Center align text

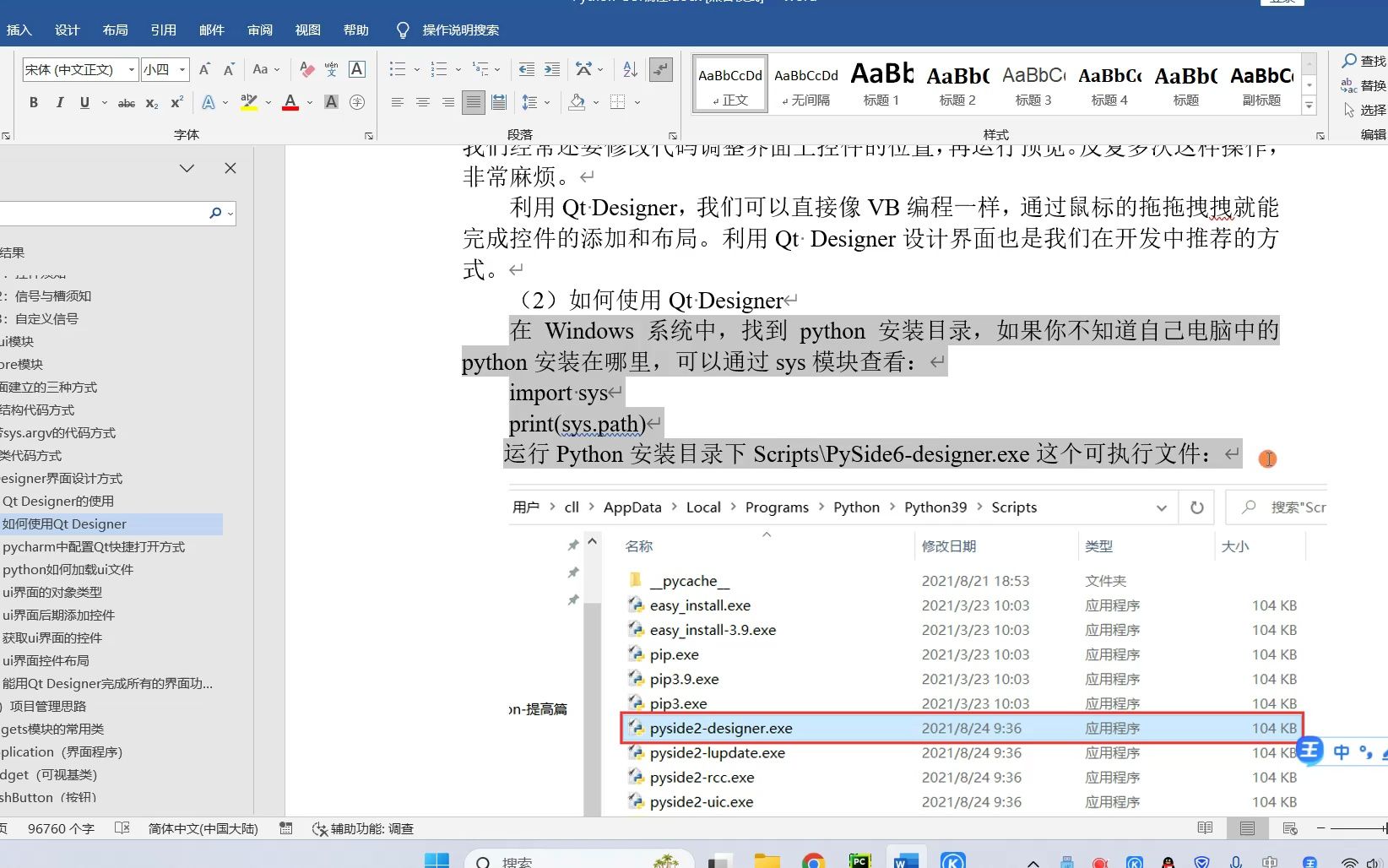pyautogui.click(x=422, y=102)
